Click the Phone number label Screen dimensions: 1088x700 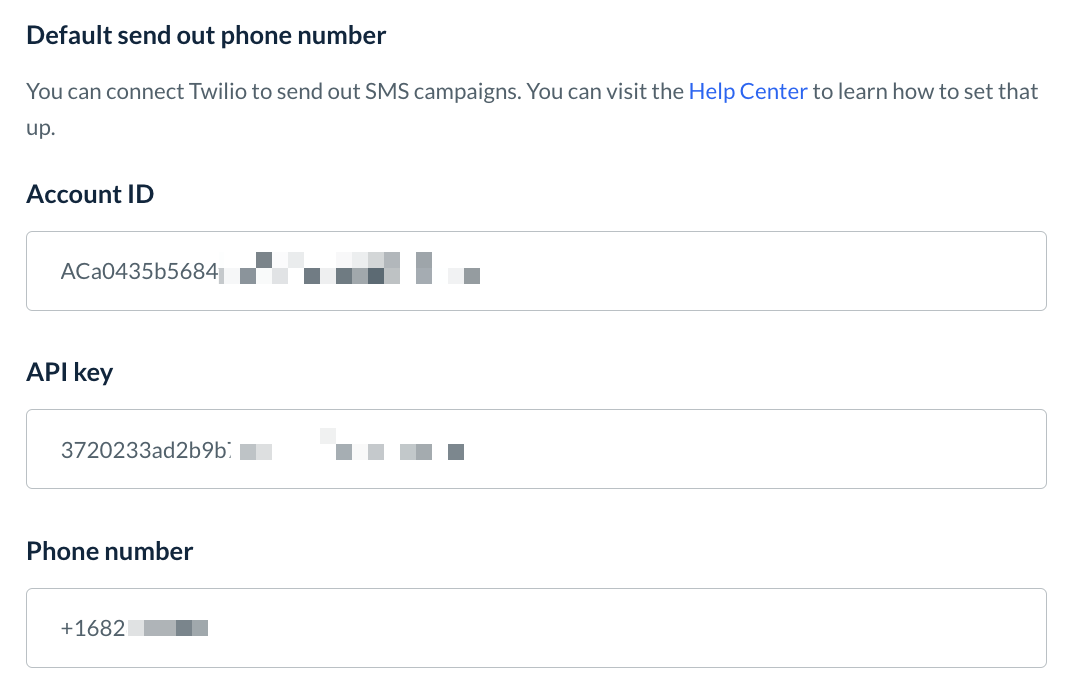click(109, 551)
